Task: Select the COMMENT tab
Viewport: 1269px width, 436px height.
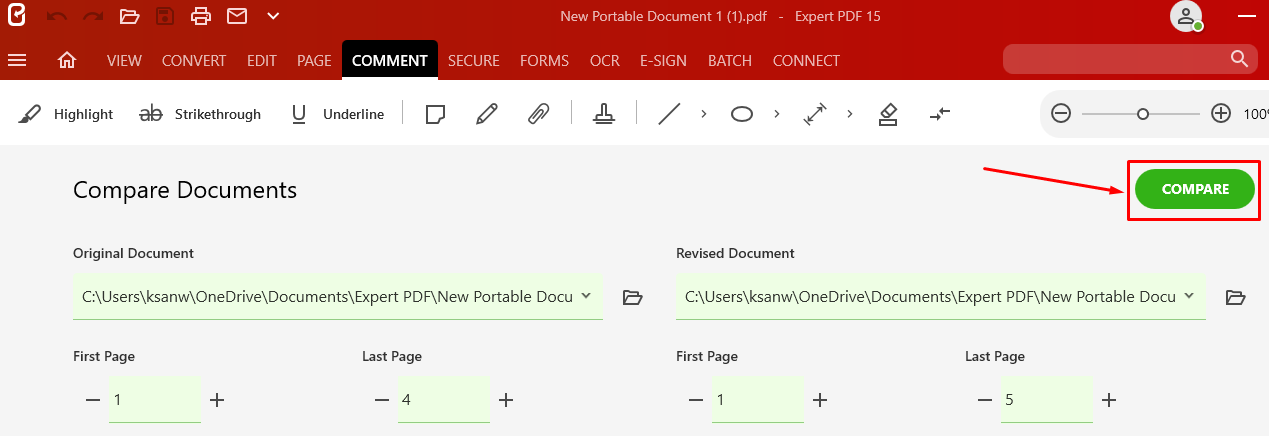Action: click(x=390, y=60)
